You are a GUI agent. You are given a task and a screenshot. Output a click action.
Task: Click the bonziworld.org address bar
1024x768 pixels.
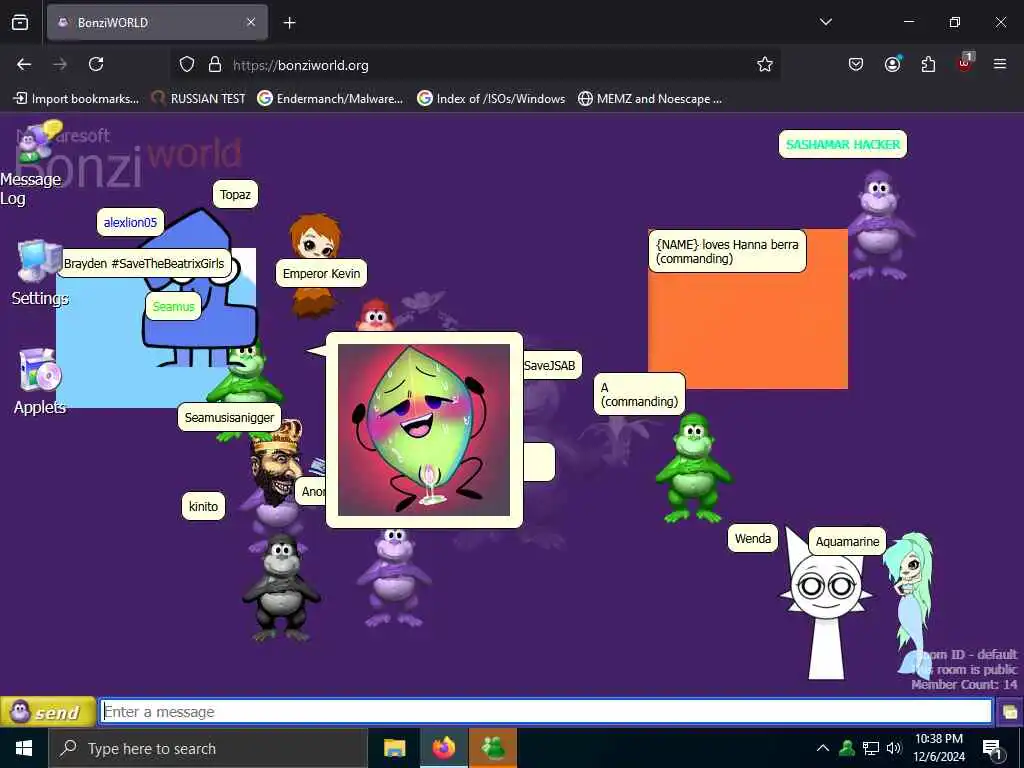pos(477,65)
